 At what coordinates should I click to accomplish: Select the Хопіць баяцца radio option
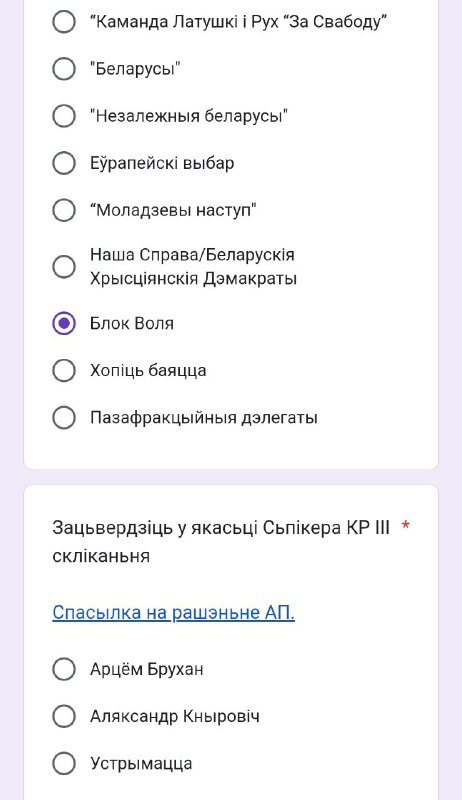coord(64,370)
